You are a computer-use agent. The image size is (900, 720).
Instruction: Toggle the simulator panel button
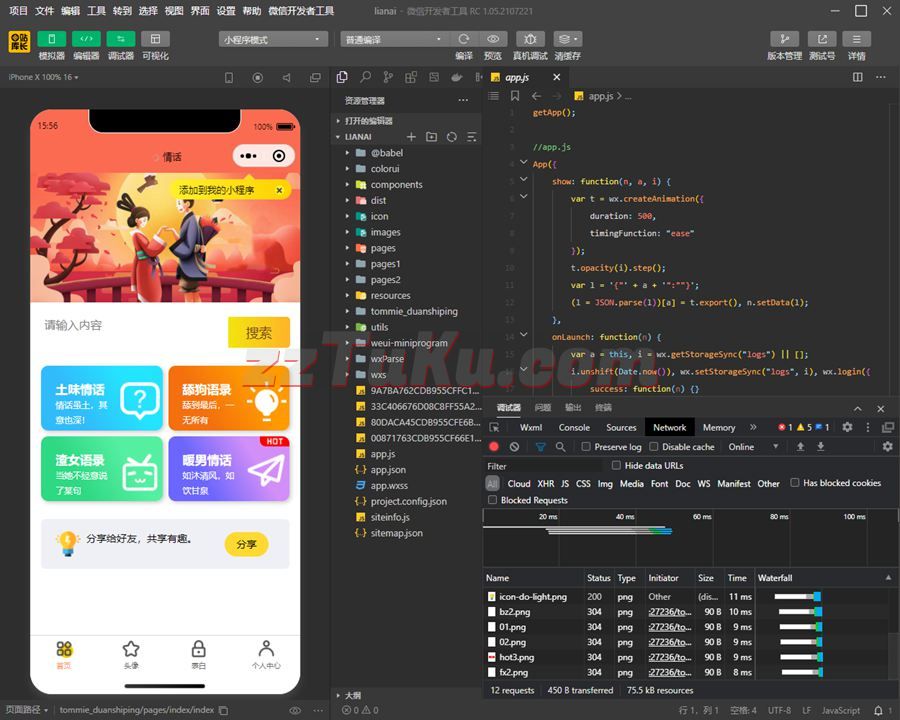(x=52, y=39)
